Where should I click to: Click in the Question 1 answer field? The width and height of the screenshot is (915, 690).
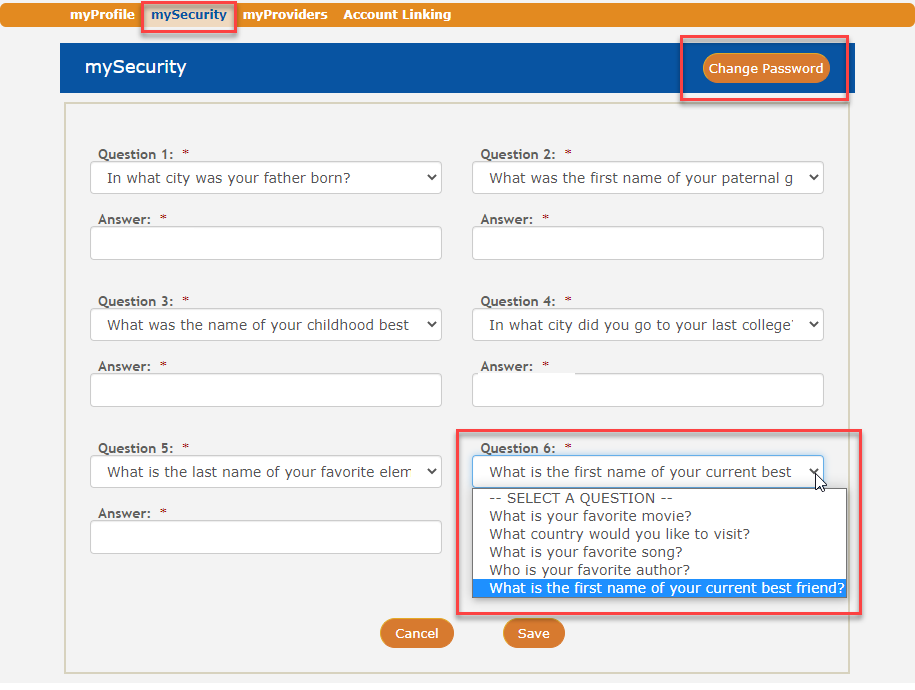point(266,243)
